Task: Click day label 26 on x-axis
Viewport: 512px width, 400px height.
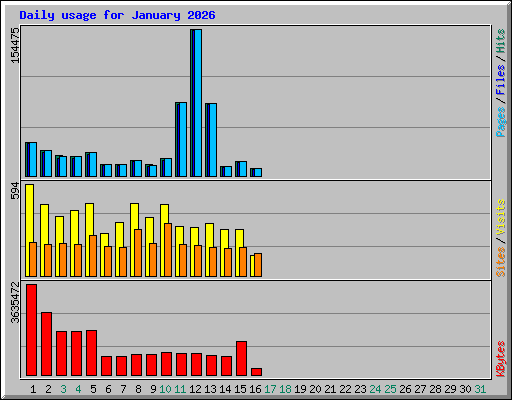Action: (405, 389)
